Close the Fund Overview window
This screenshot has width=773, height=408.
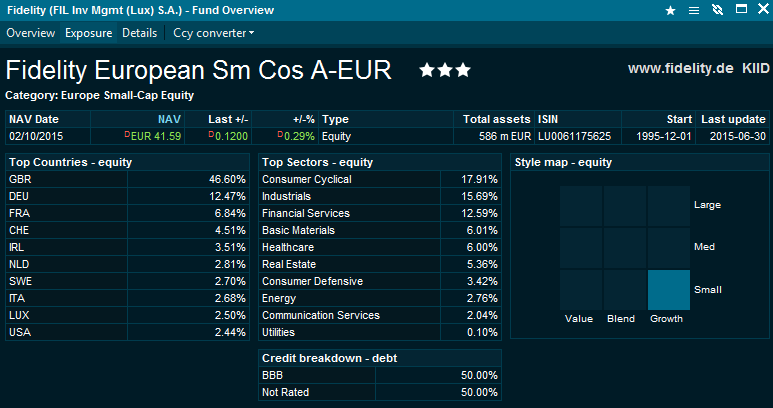(763, 9)
